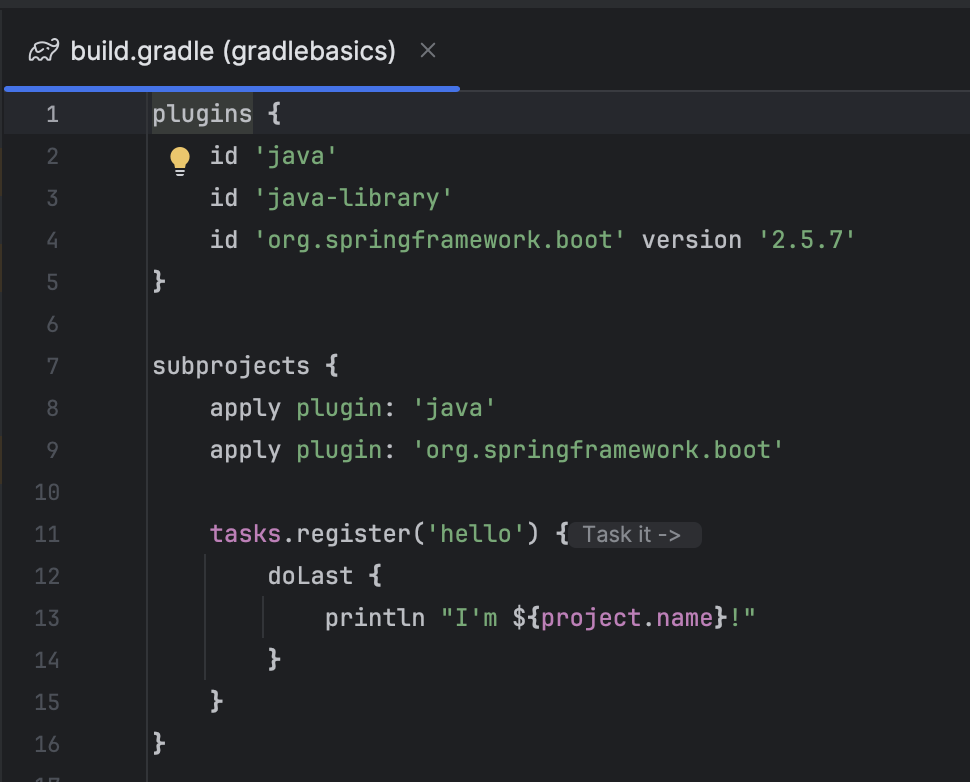
Task: Click line number 1 in gutter
Action: tap(52, 114)
